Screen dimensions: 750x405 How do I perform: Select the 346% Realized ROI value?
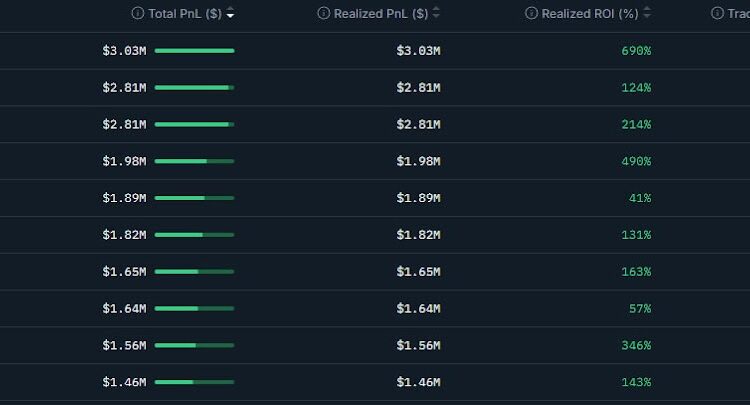click(637, 345)
